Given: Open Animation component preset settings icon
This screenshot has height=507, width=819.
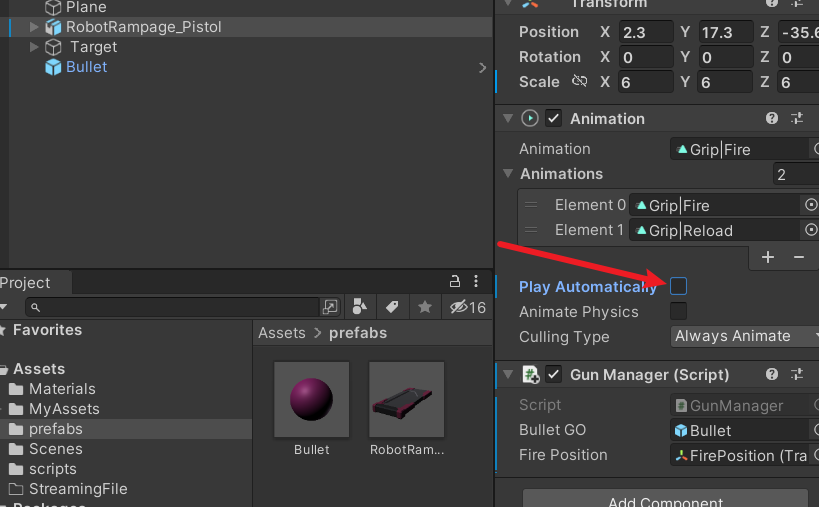Looking at the screenshot, I should coord(797,118).
